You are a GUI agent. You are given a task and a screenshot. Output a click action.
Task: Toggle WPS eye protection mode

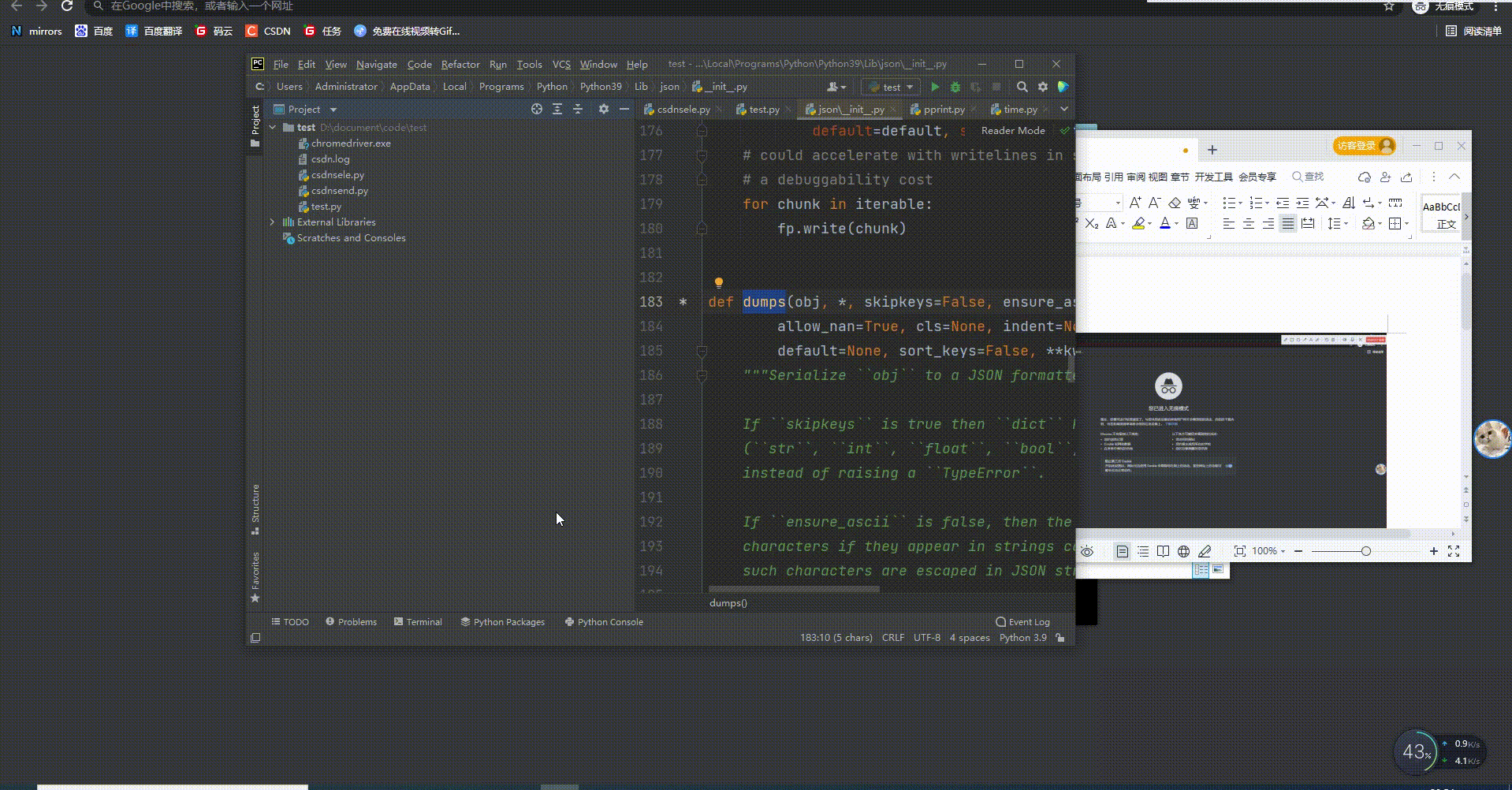point(1087,551)
